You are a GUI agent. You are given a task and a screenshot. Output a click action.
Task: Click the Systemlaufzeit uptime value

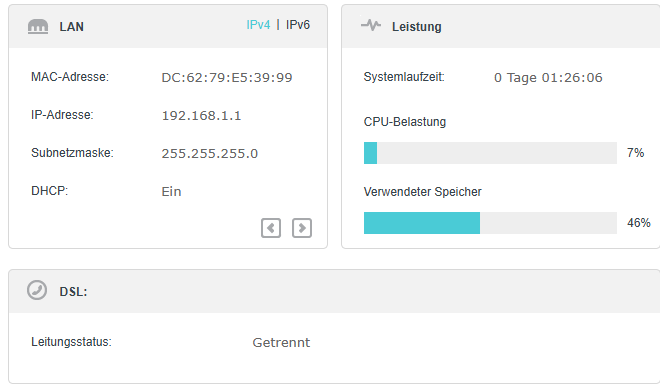coord(548,77)
